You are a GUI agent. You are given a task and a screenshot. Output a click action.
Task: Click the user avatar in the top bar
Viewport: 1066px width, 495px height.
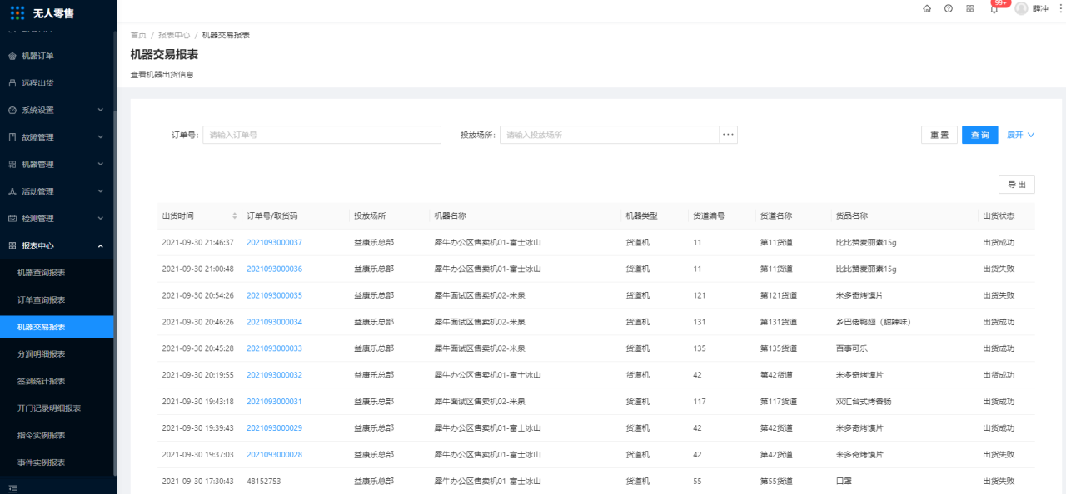1021,8
